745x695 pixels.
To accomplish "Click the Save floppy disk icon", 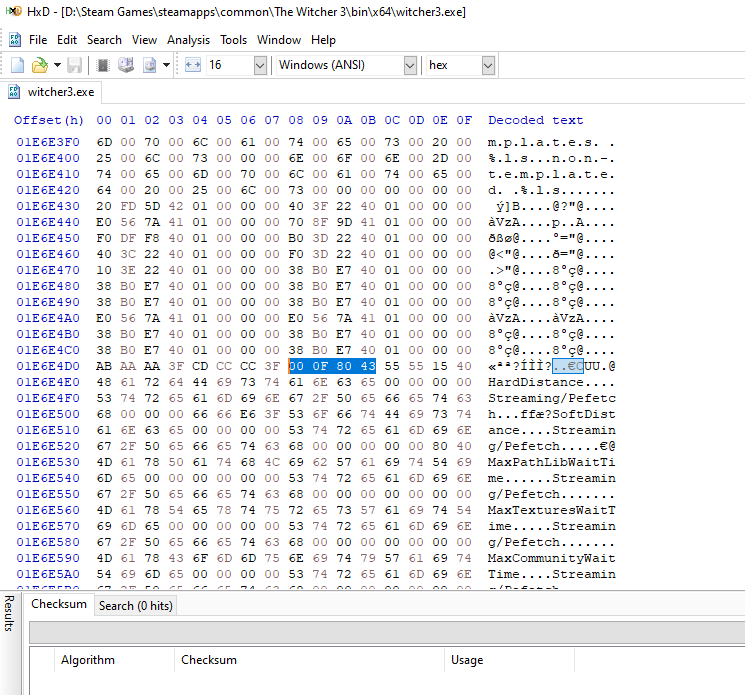I will (x=74, y=65).
